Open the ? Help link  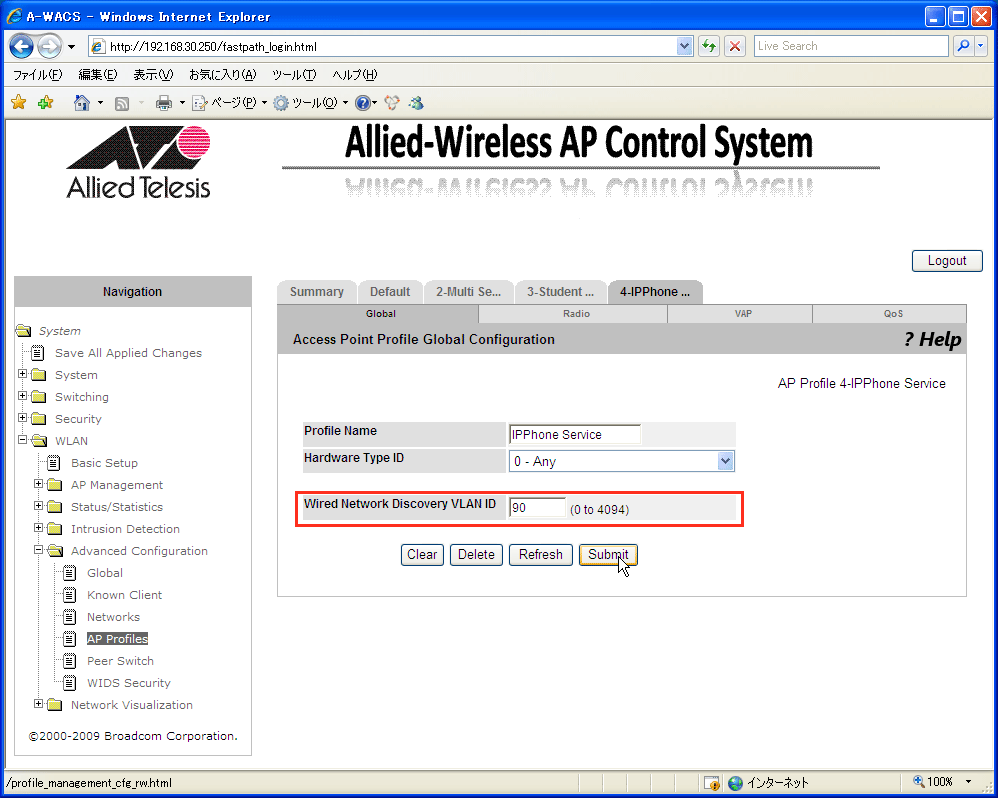pos(932,340)
